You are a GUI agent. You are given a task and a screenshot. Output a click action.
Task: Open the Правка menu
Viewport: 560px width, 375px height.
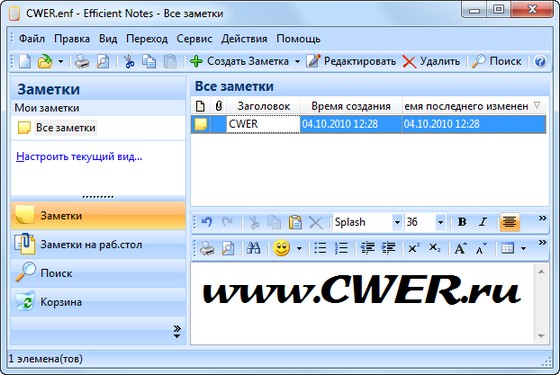point(72,38)
